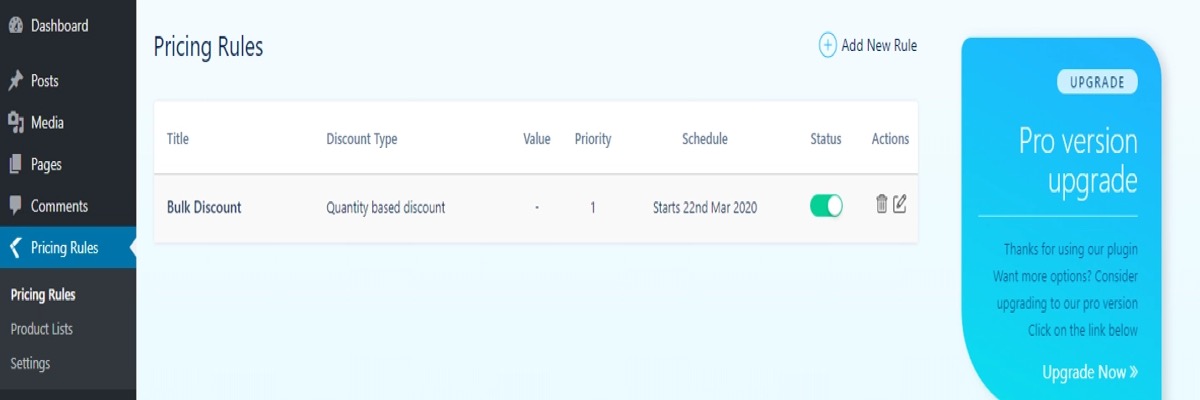Sort by Priority column header
Viewport: 1200px width, 400px height.
tap(593, 139)
